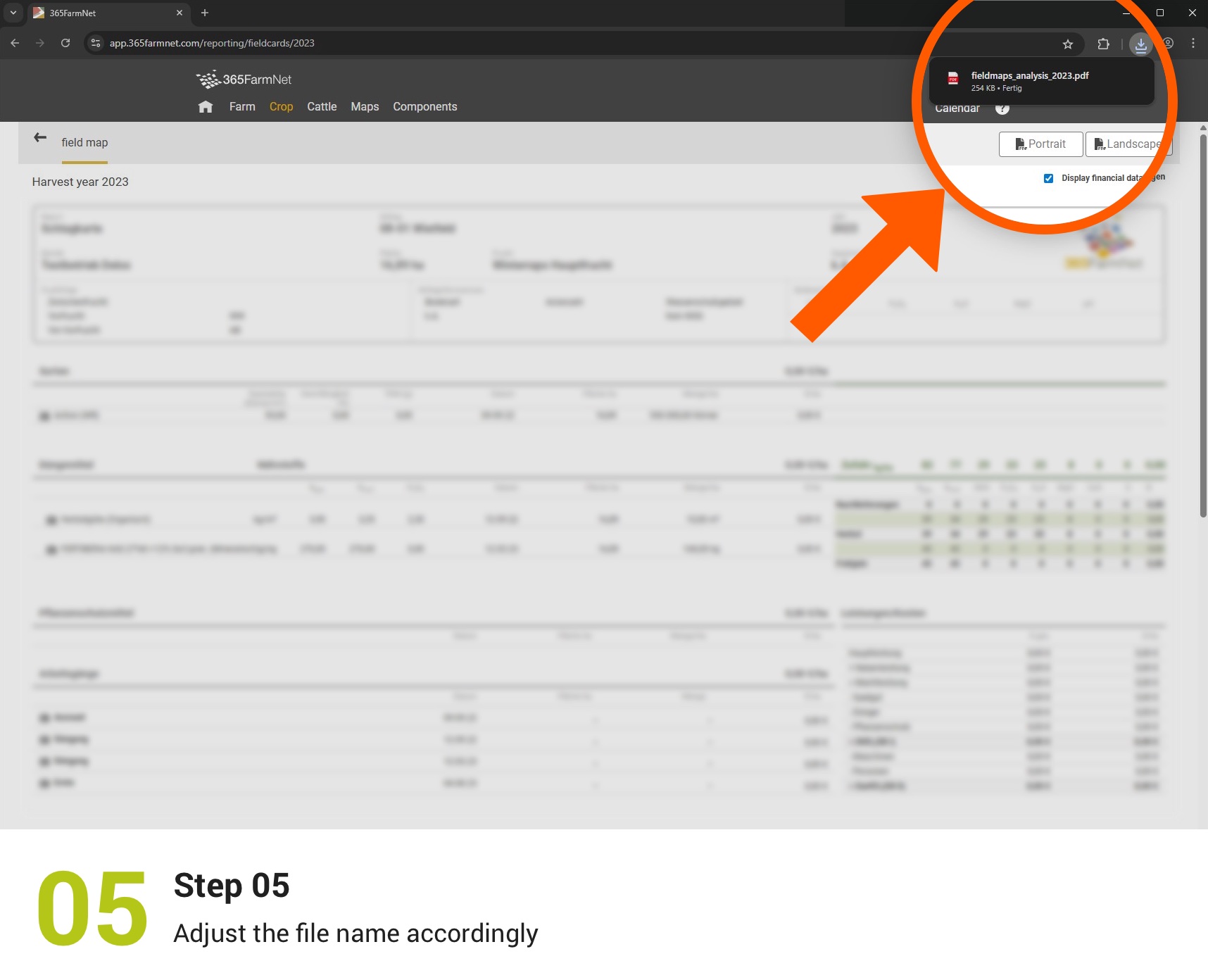Bookmark this page with the star icon
Screen dimensions: 1208x980
(x=1067, y=44)
